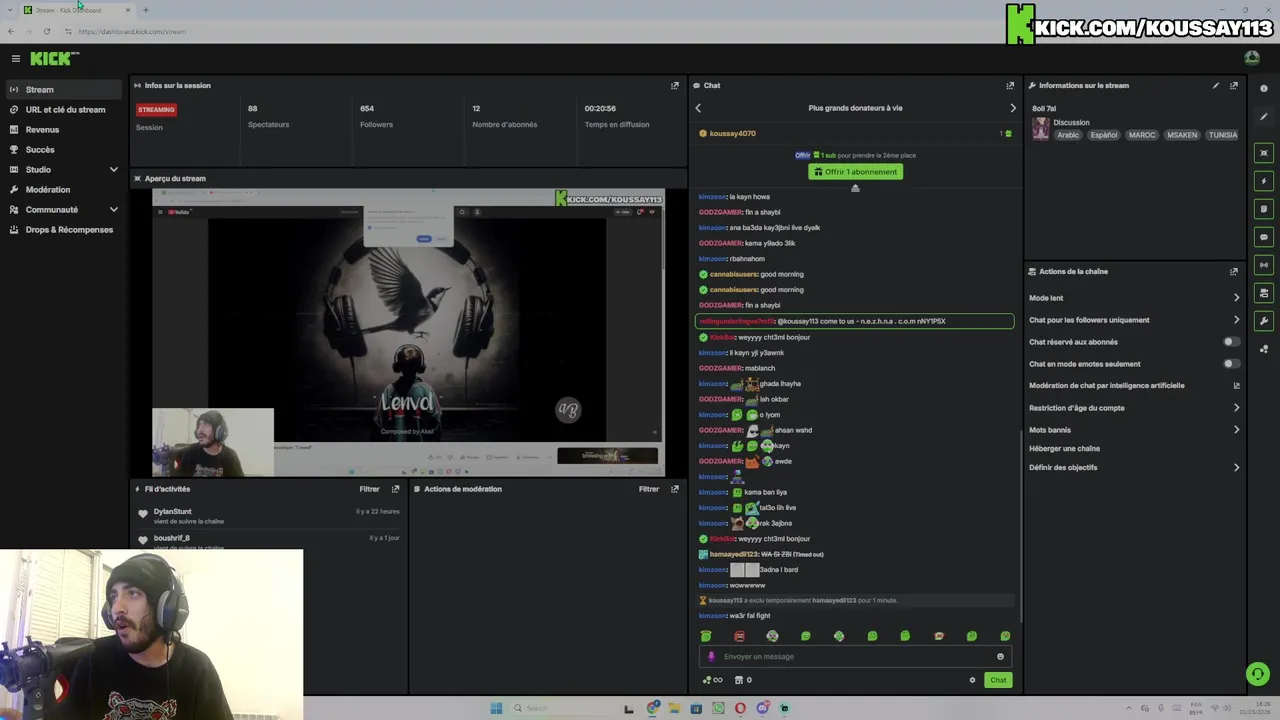Open Opera browser from the taskbar
This screenshot has height=720, width=1280.
[740, 708]
